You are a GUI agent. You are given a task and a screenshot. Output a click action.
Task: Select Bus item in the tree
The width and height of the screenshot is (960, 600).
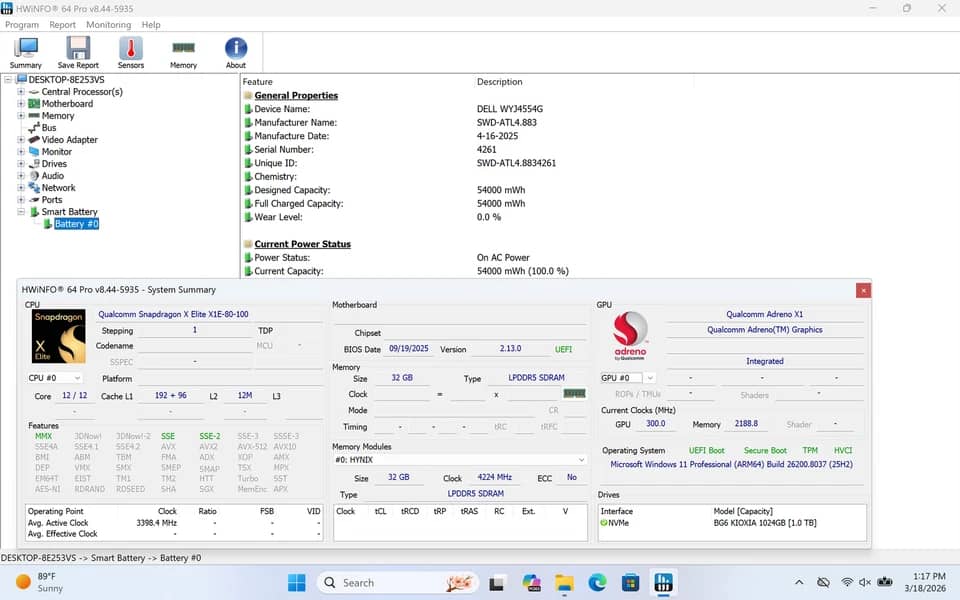(x=49, y=128)
